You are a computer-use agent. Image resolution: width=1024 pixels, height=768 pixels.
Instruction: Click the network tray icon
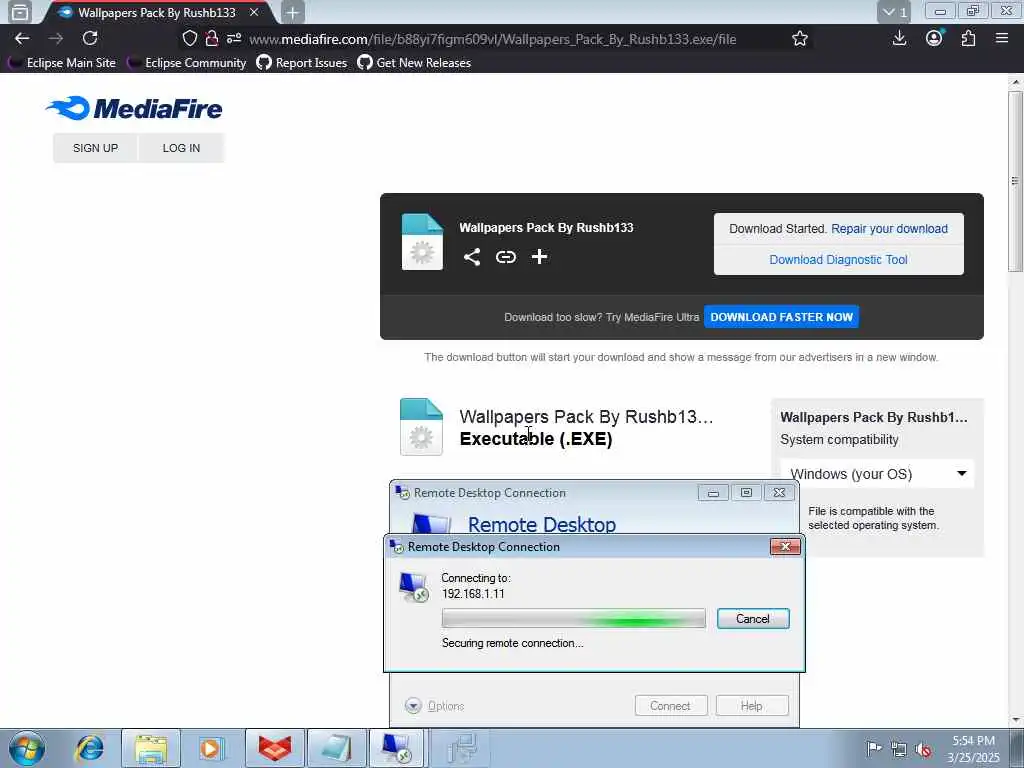point(899,749)
